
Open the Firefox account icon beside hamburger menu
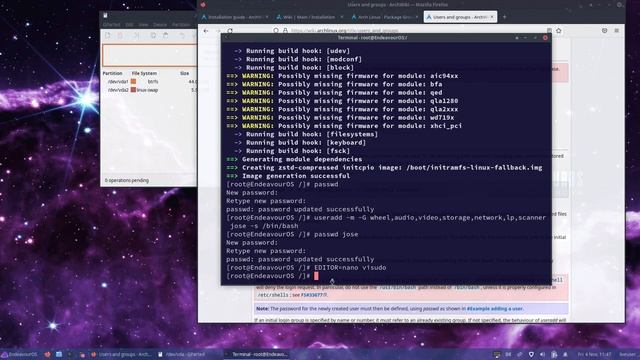tap(604, 31)
